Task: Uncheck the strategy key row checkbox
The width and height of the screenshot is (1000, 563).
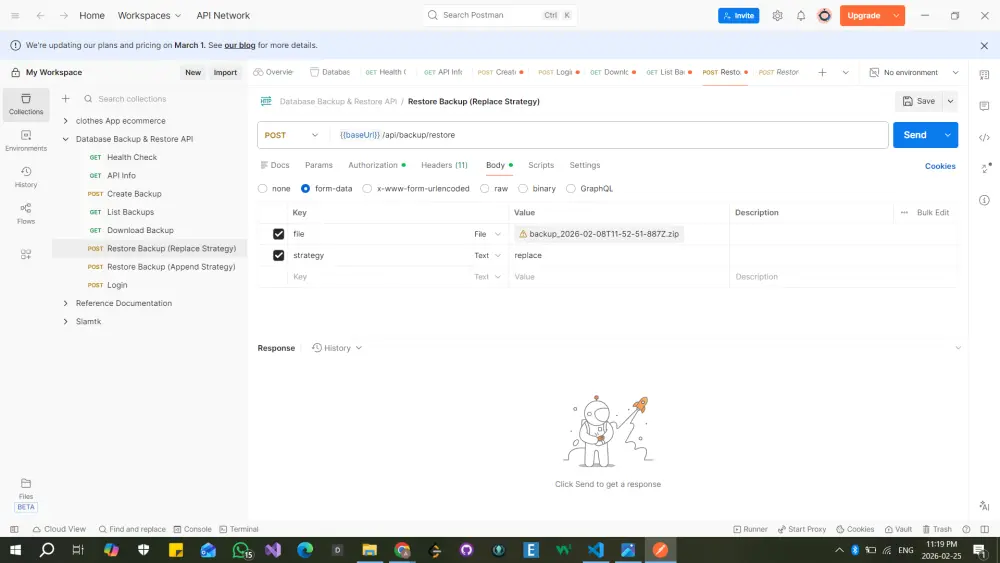Action: 279,256
